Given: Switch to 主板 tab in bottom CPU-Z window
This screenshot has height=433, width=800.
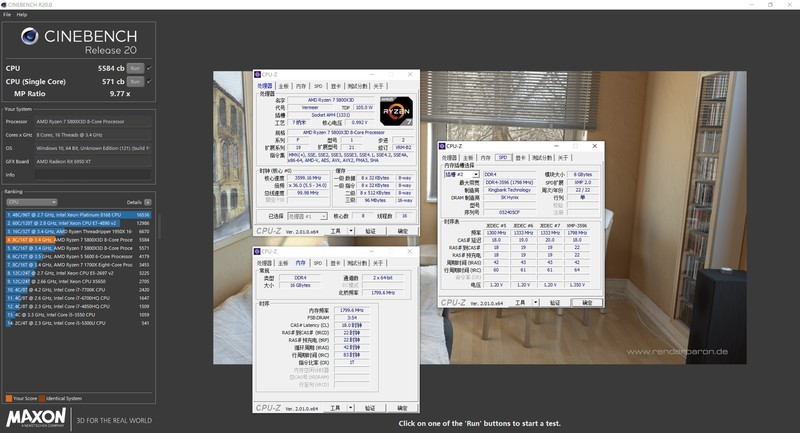Looking at the screenshot, I should [284, 263].
